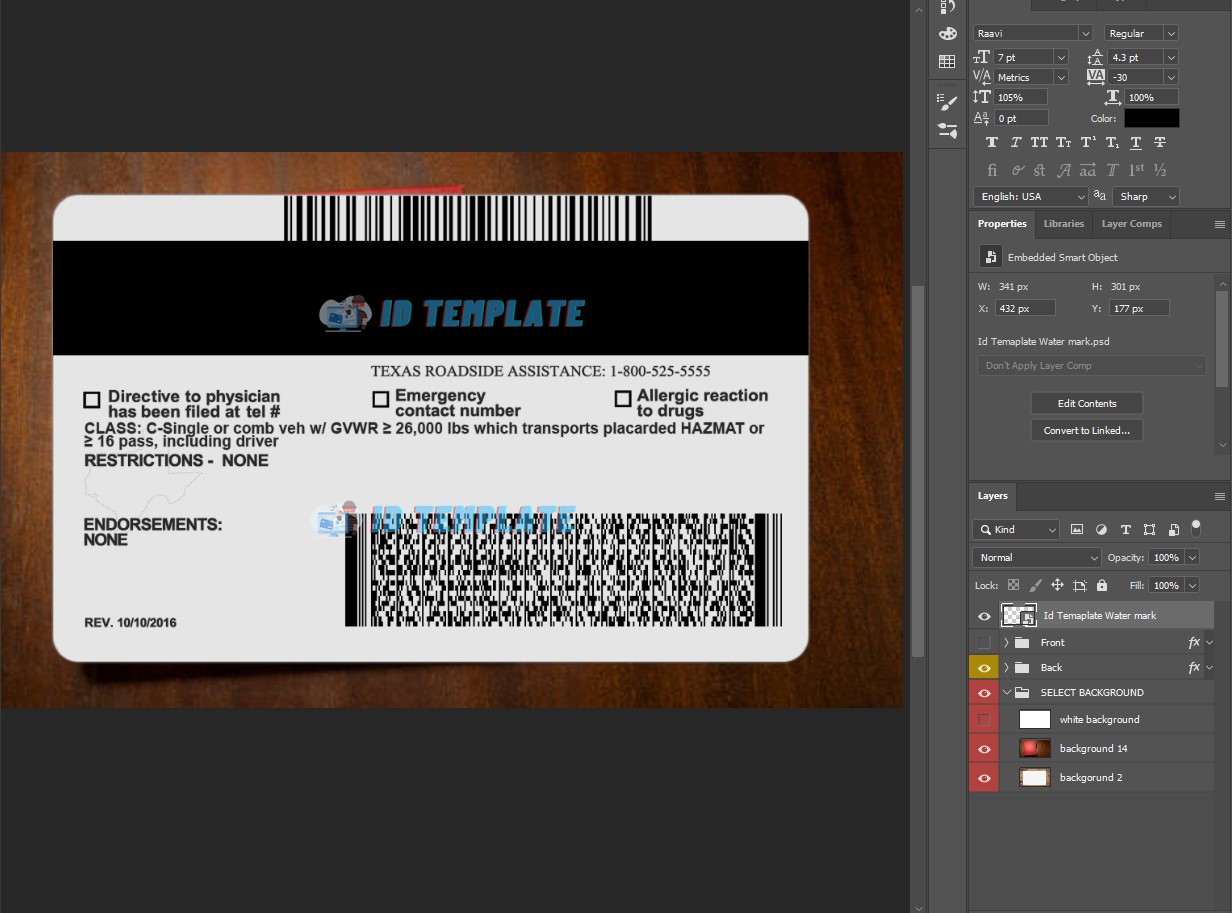This screenshot has height=913, width=1232.
Task: Open the 7 pt font size dropdown
Action: click(x=1061, y=58)
